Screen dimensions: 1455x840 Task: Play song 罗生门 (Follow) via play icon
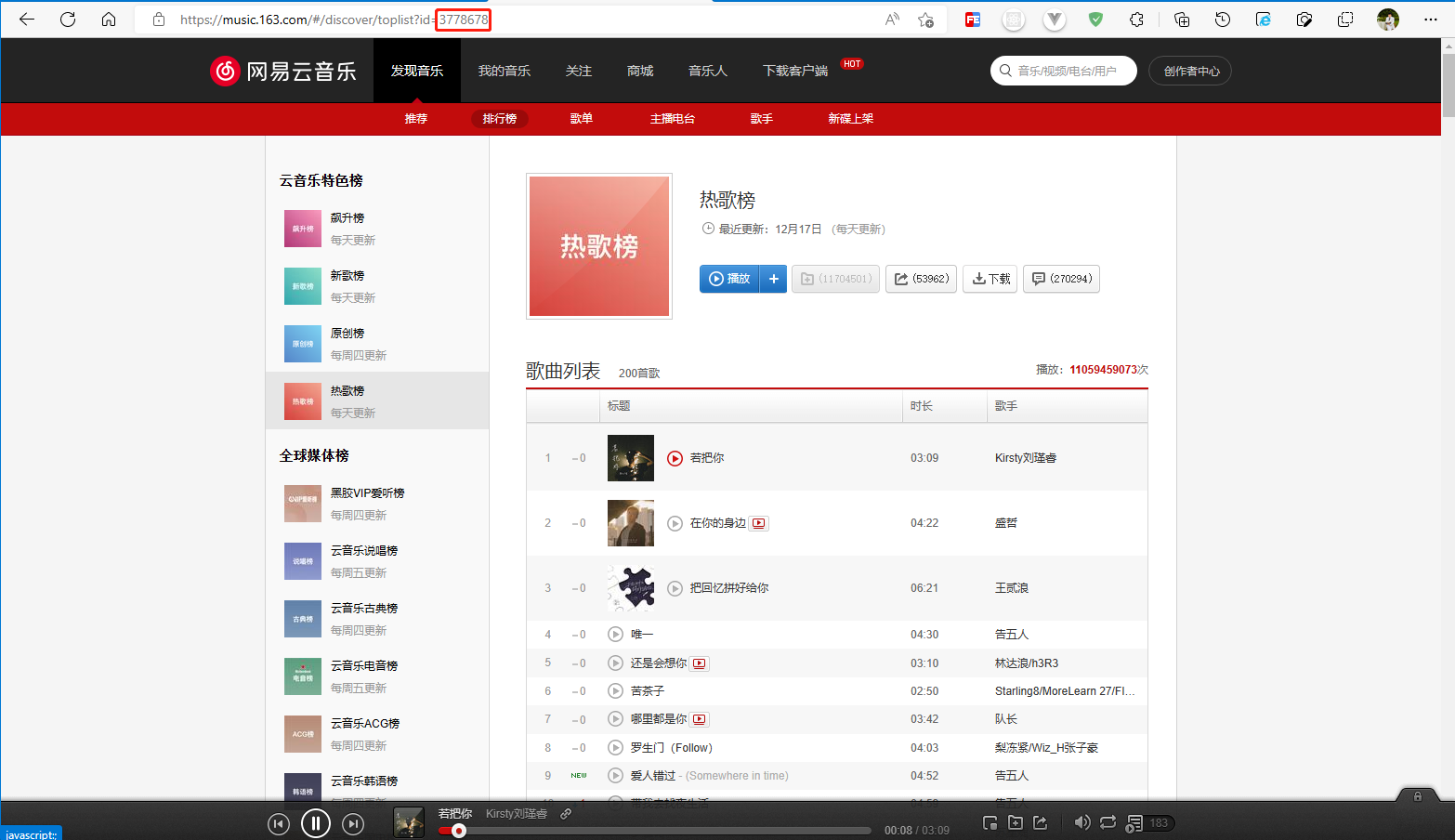tap(615, 748)
